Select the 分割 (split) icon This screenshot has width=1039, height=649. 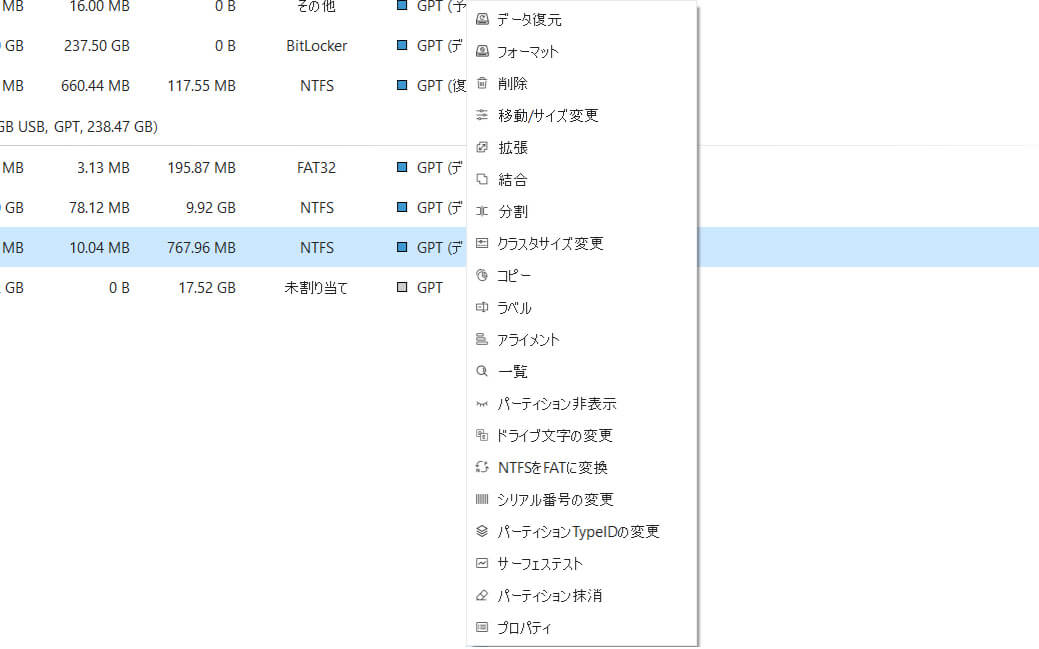(x=482, y=211)
